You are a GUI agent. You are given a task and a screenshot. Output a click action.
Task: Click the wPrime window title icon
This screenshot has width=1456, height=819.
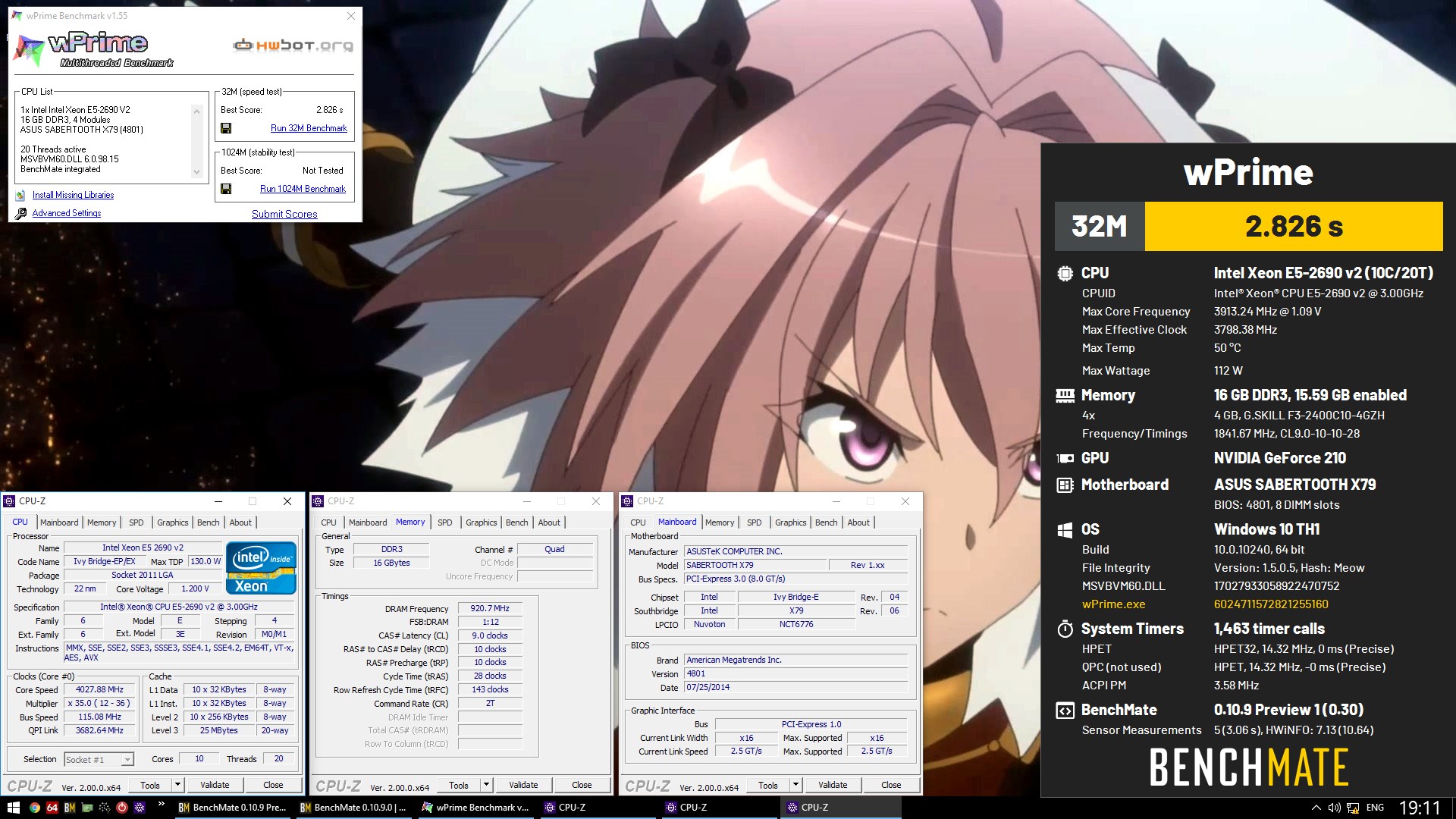tap(17, 16)
